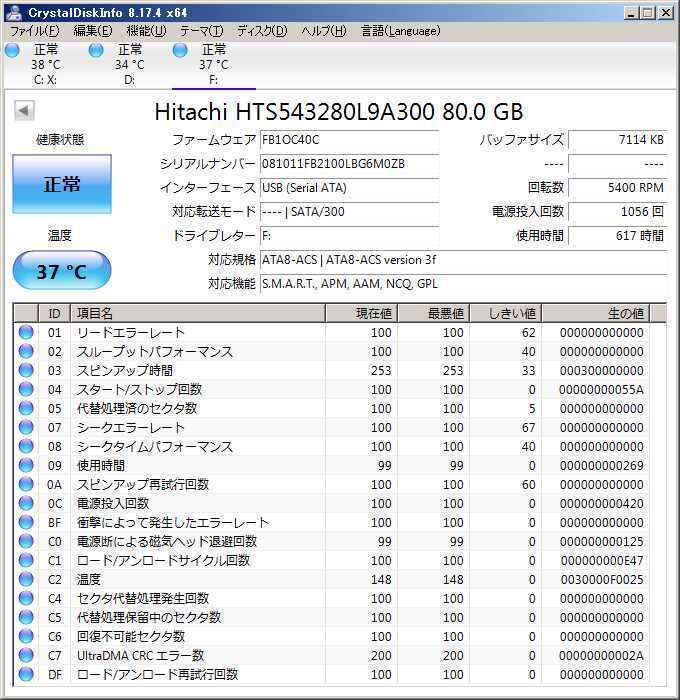
Task: Click the ドライブレター field F:
Action: tap(350, 236)
